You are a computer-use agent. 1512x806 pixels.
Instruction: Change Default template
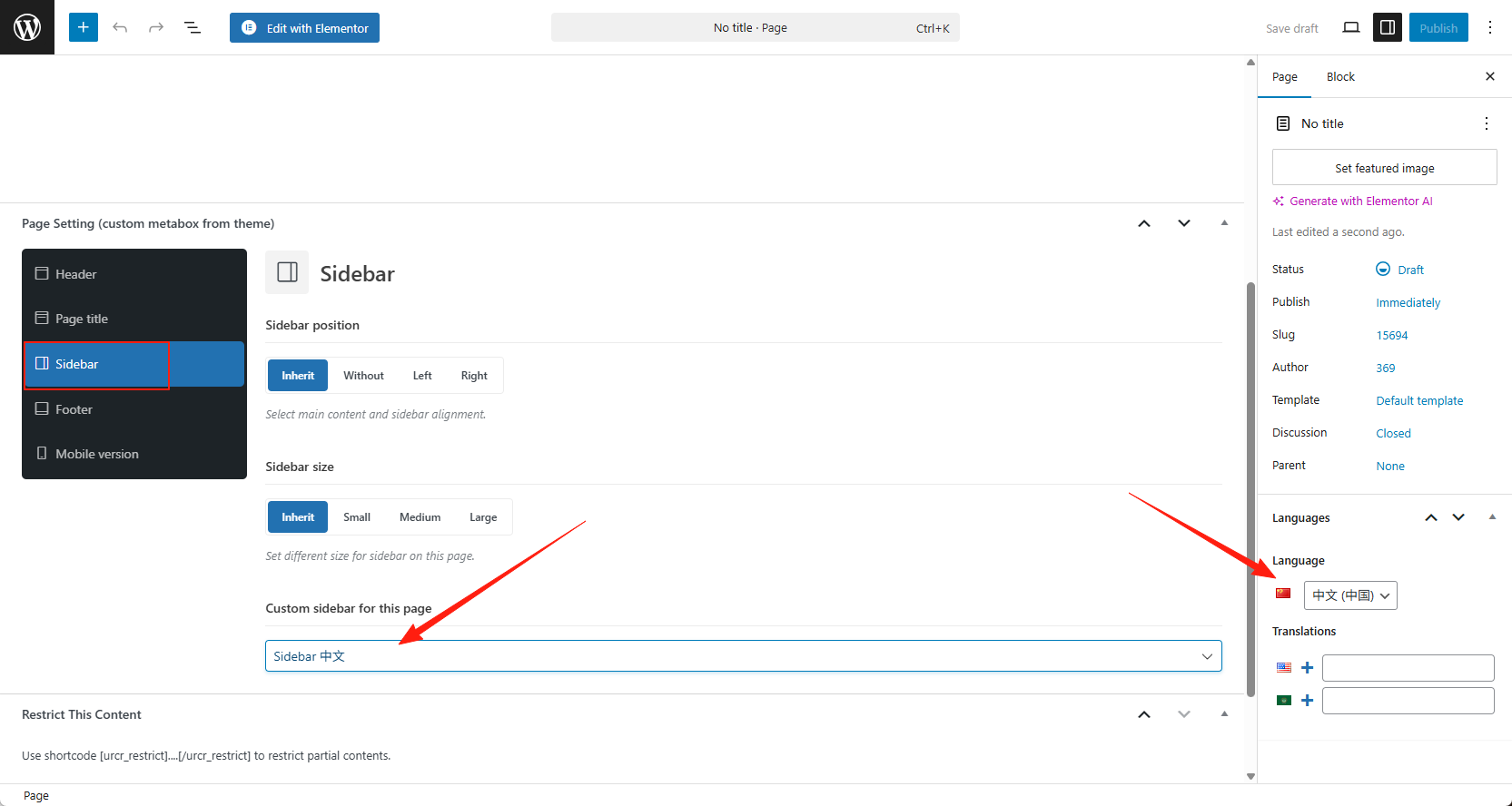pos(1419,401)
